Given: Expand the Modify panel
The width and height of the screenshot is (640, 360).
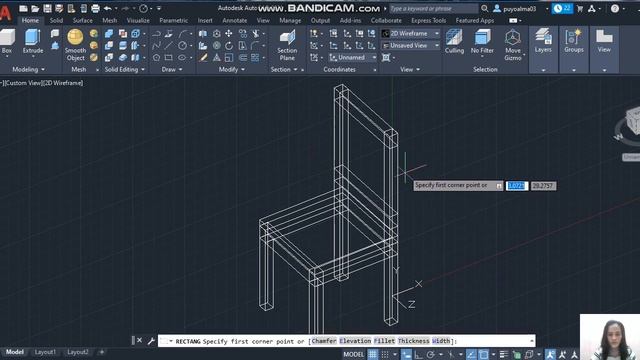Looking at the screenshot, I should (231, 69).
